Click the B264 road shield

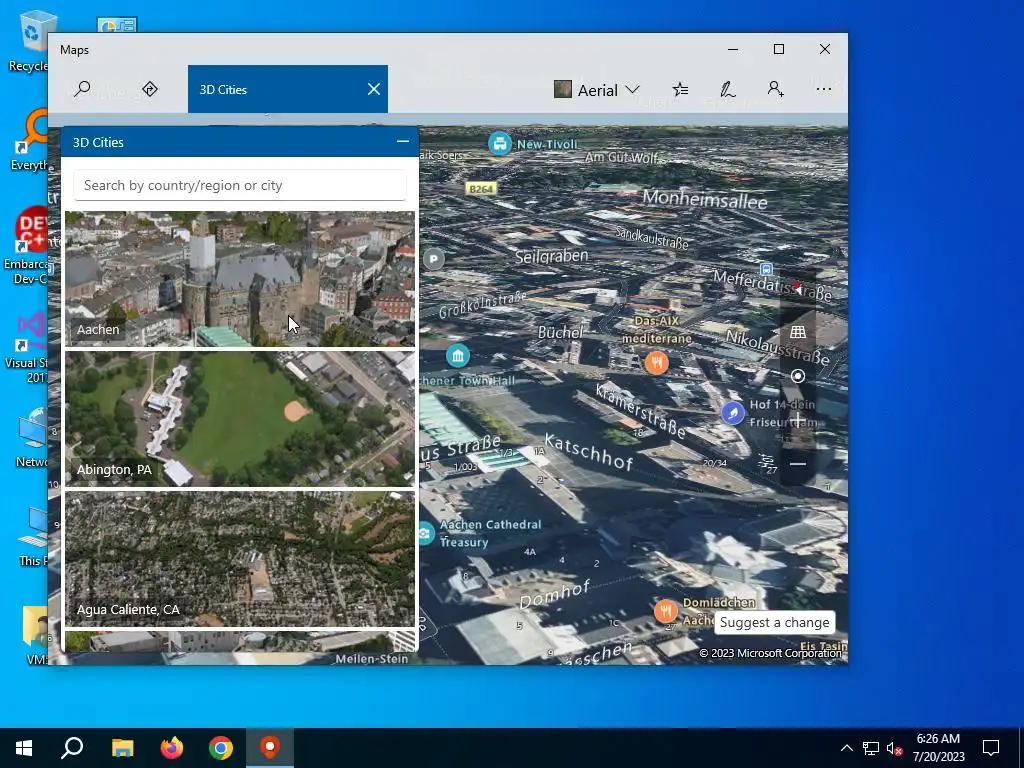pyautogui.click(x=481, y=189)
